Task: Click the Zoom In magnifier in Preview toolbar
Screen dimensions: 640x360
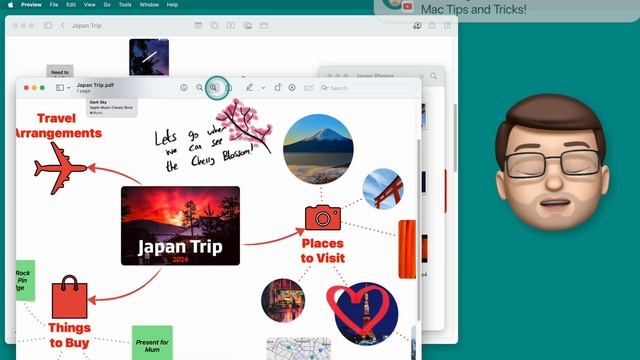Action: point(213,87)
